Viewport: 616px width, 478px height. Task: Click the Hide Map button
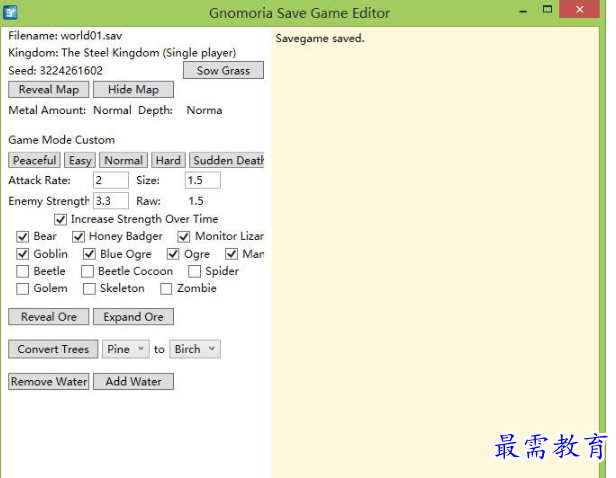[133, 90]
